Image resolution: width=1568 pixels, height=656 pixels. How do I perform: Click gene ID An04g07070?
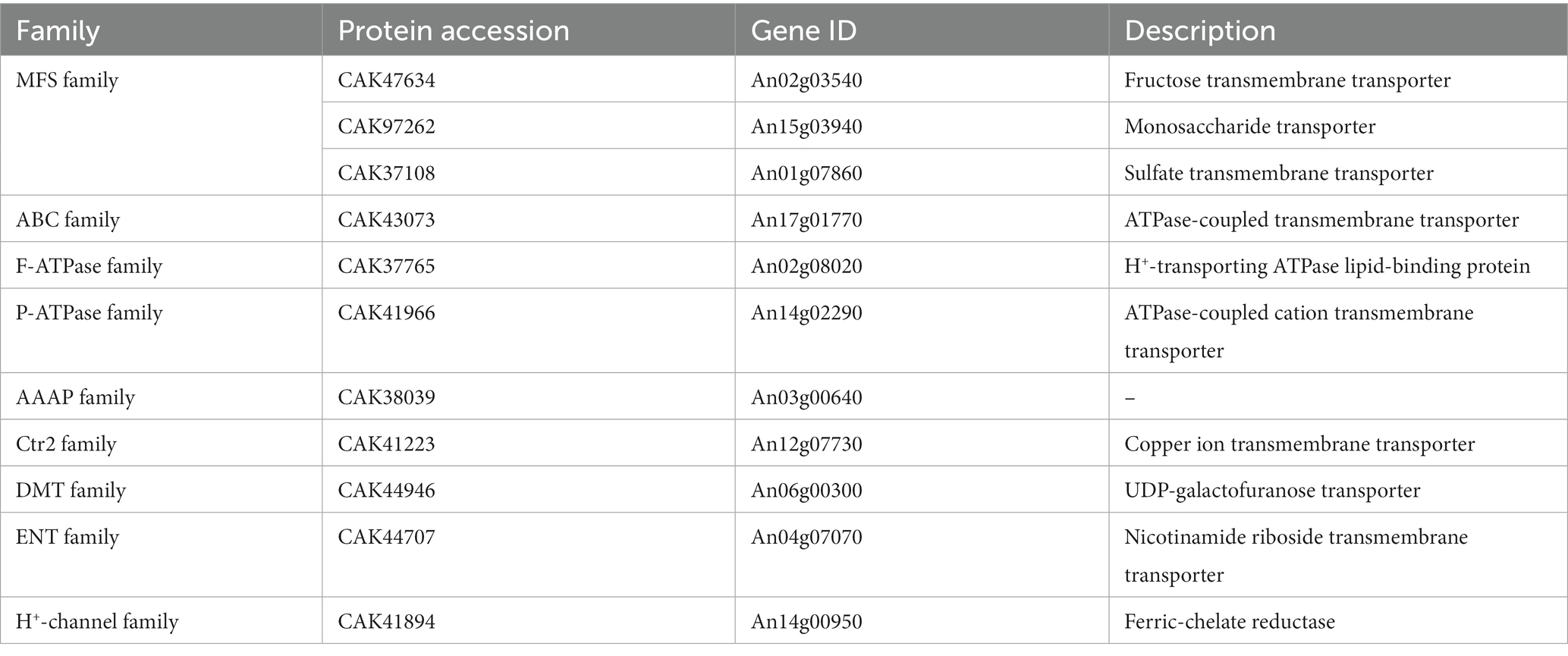pos(806,537)
